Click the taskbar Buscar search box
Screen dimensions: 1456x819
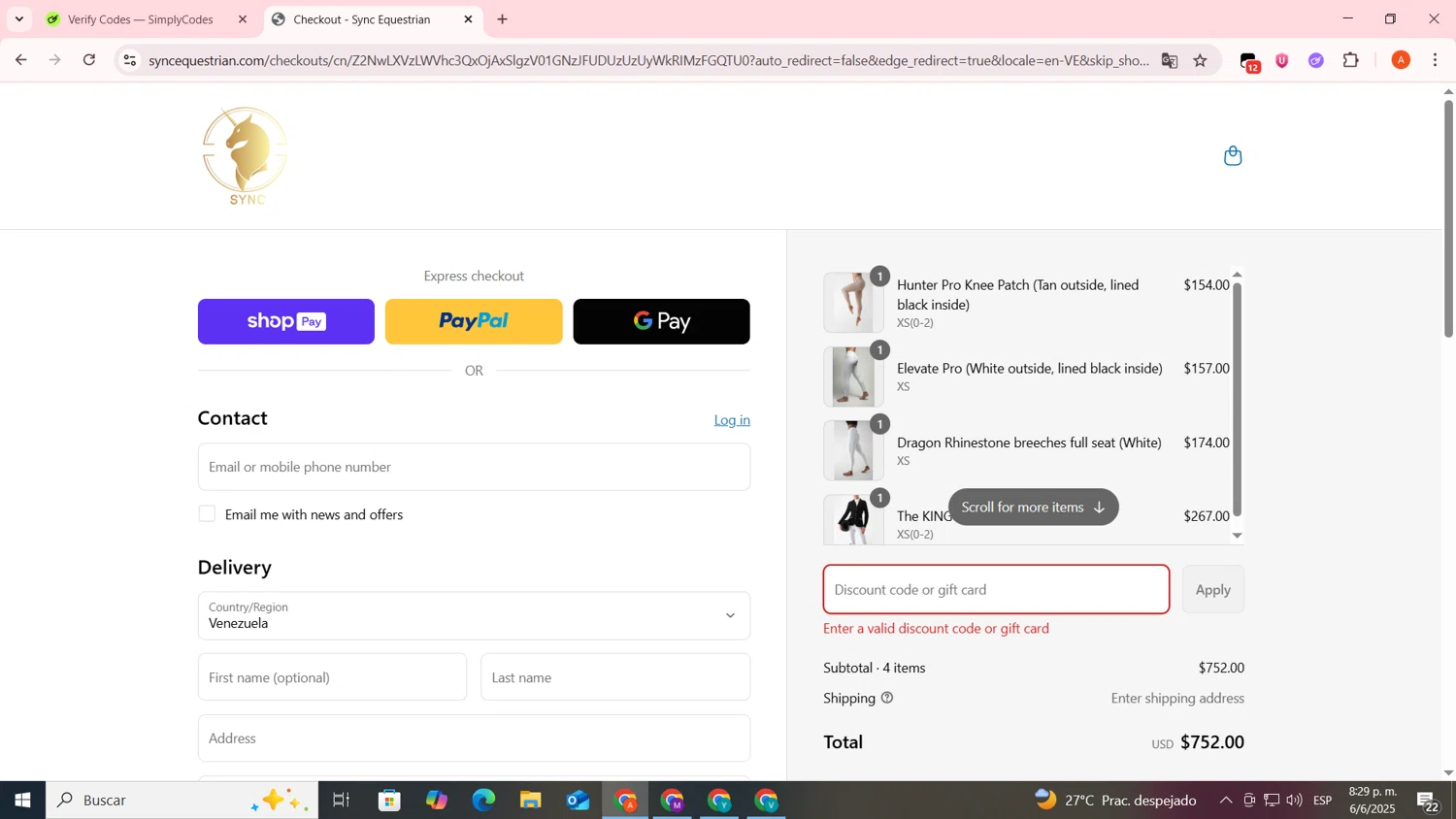(182, 801)
